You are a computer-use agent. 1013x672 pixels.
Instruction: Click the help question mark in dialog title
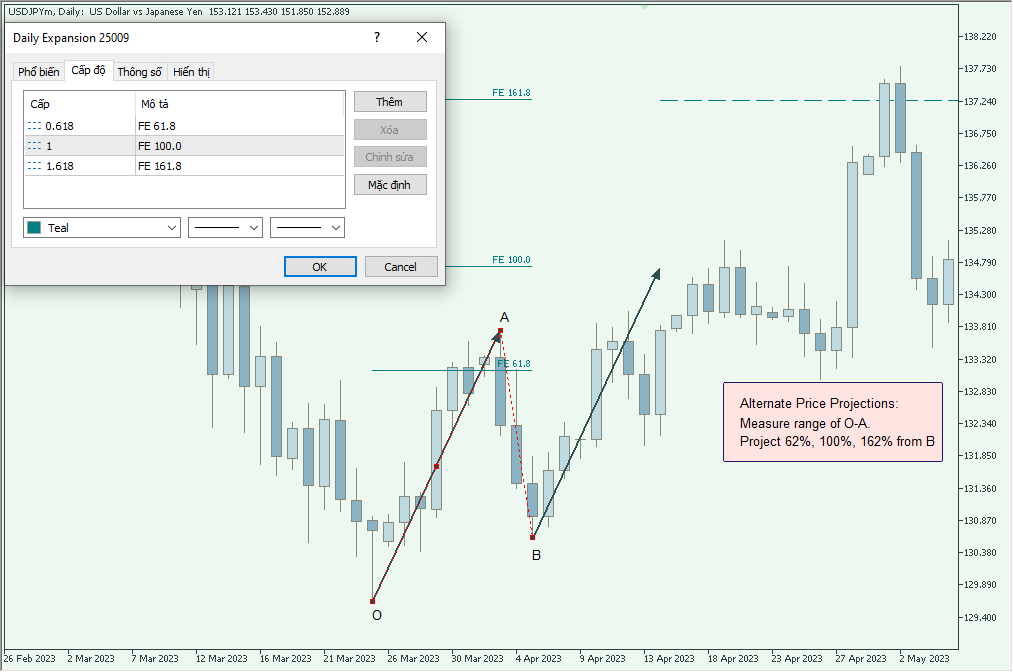coord(377,37)
